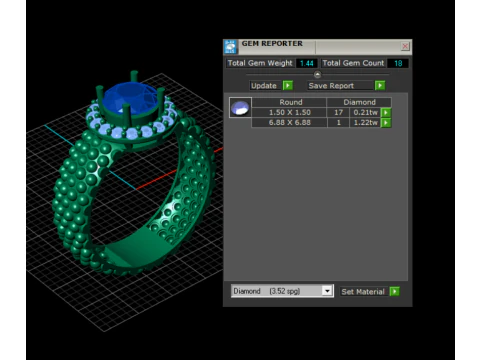The image size is (480, 360).
Task: Click the Gem Reporter logo icon
Action: (x=230, y=47)
